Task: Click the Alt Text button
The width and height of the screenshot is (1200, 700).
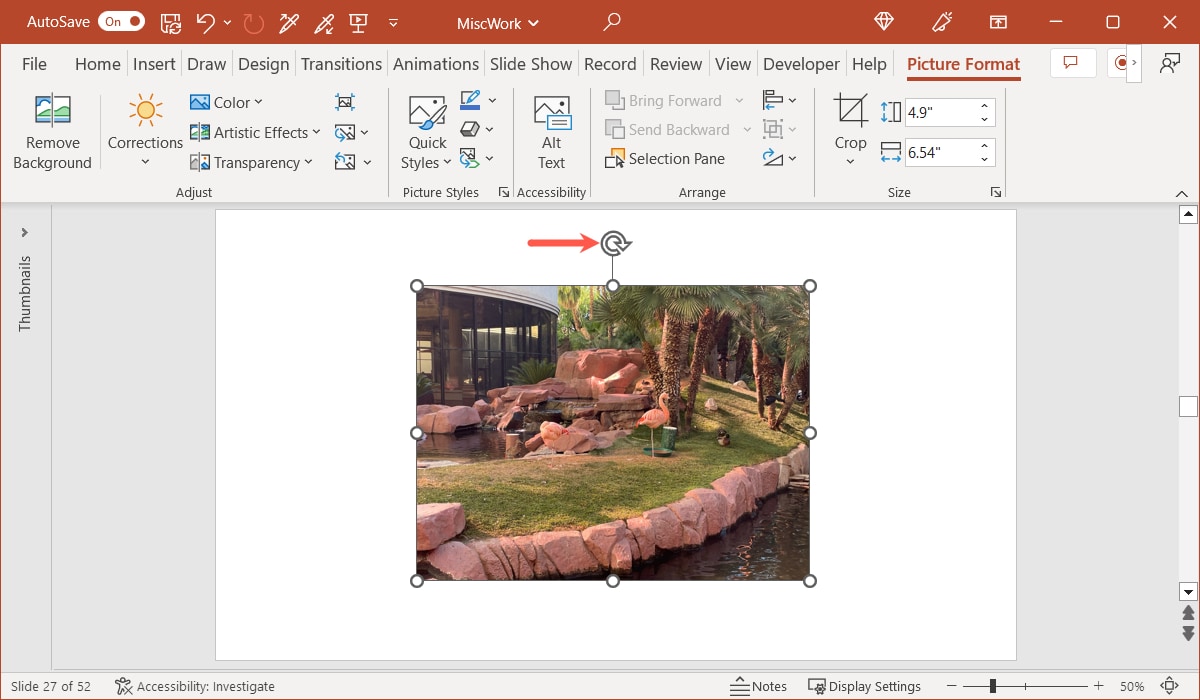Action: tap(551, 129)
